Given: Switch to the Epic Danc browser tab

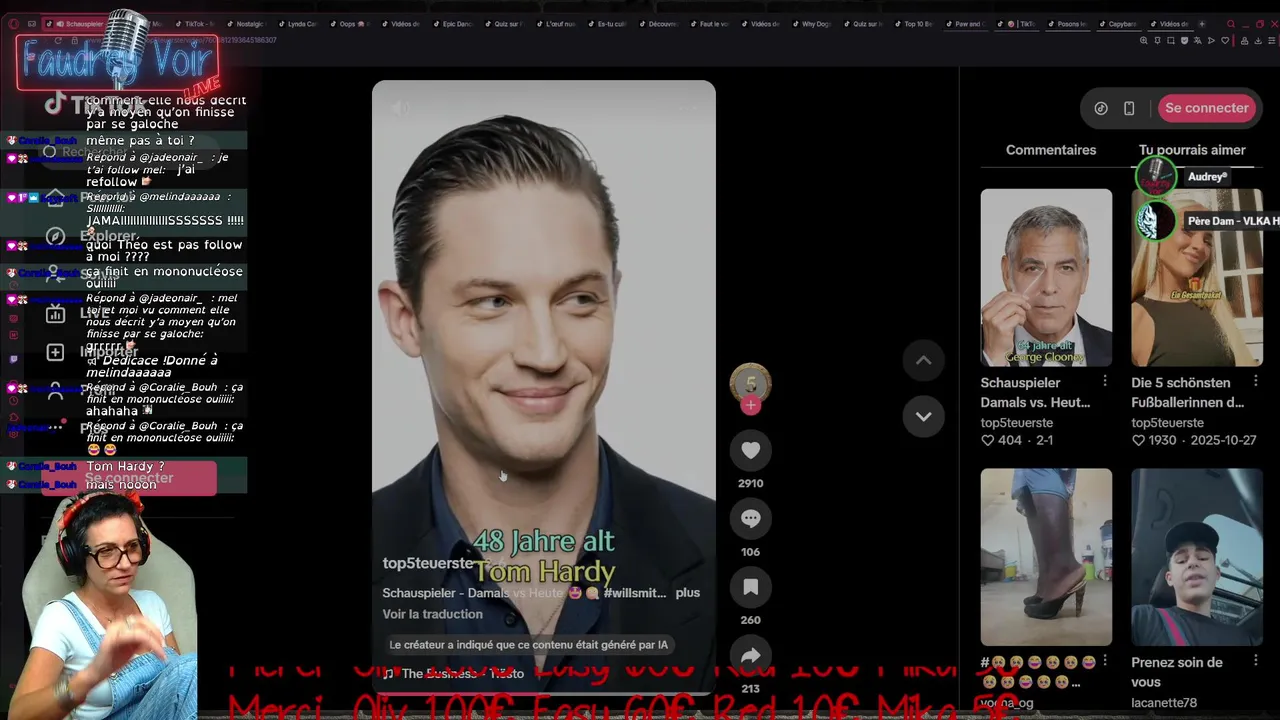Looking at the screenshot, I should [452, 24].
